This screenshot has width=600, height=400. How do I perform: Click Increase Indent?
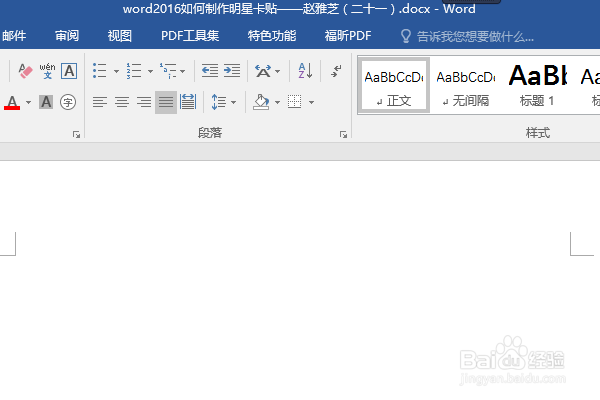tap(232, 71)
